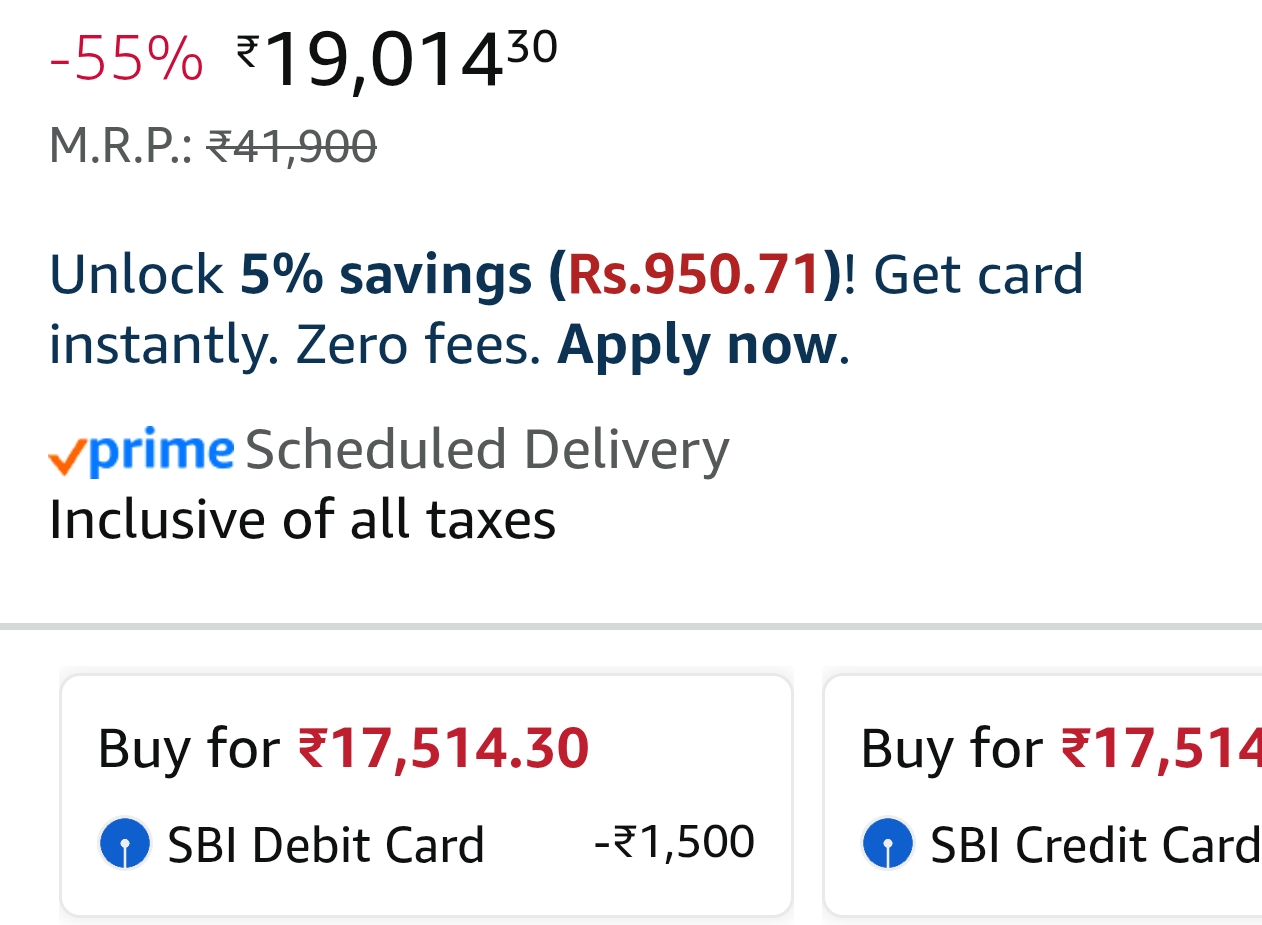This screenshot has height=925, width=1262.
Task: Click the SBI logo beside Credit Card
Action: tap(887, 844)
